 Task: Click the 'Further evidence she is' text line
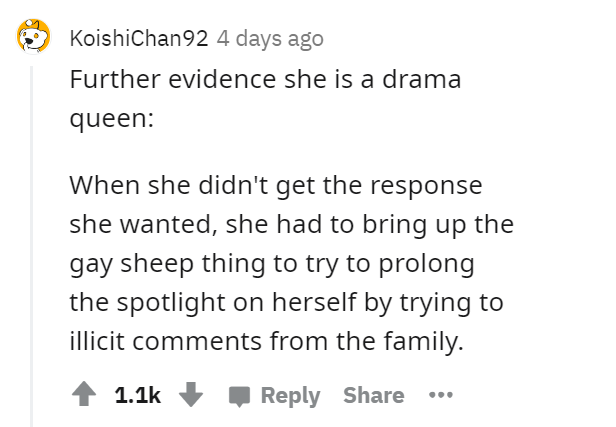[266, 79]
